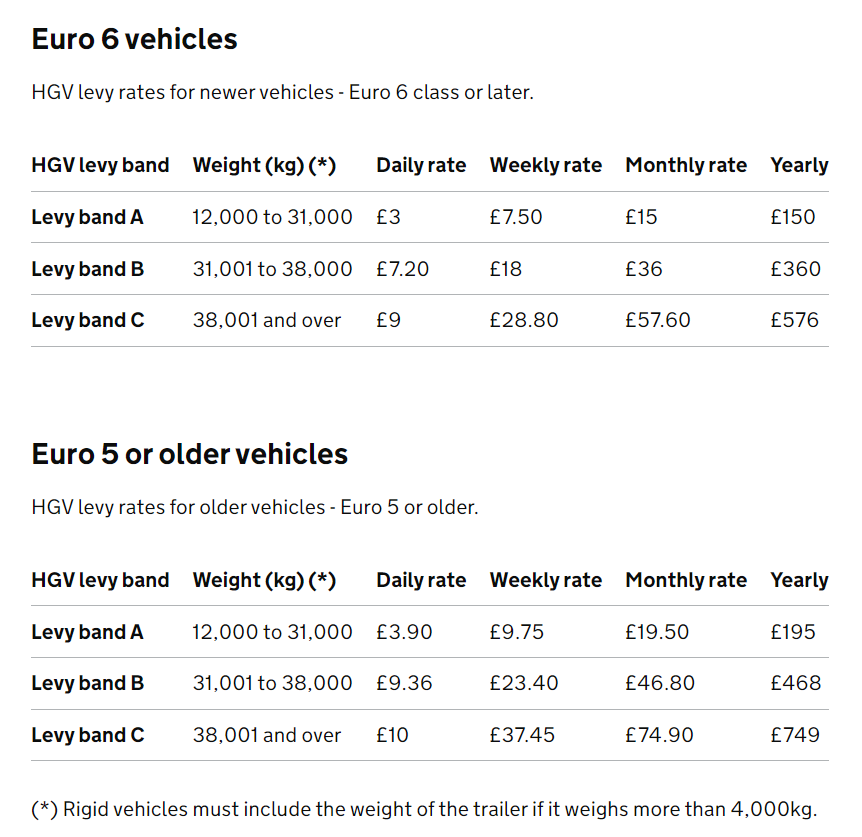This screenshot has width=862, height=837.
Task: Click the Euro 5 or older vehicles heading
Action: 189,454
